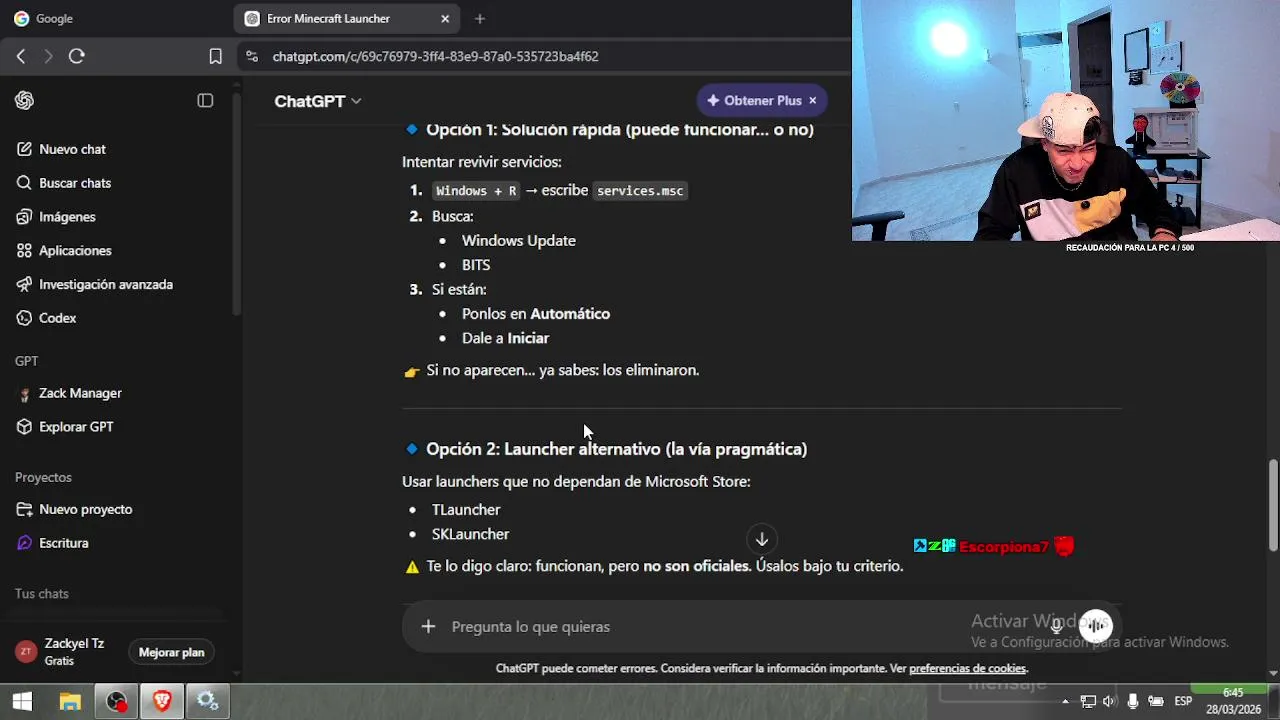
Task: Click the volume icon in system tray
Action: tap(1109, 702)
